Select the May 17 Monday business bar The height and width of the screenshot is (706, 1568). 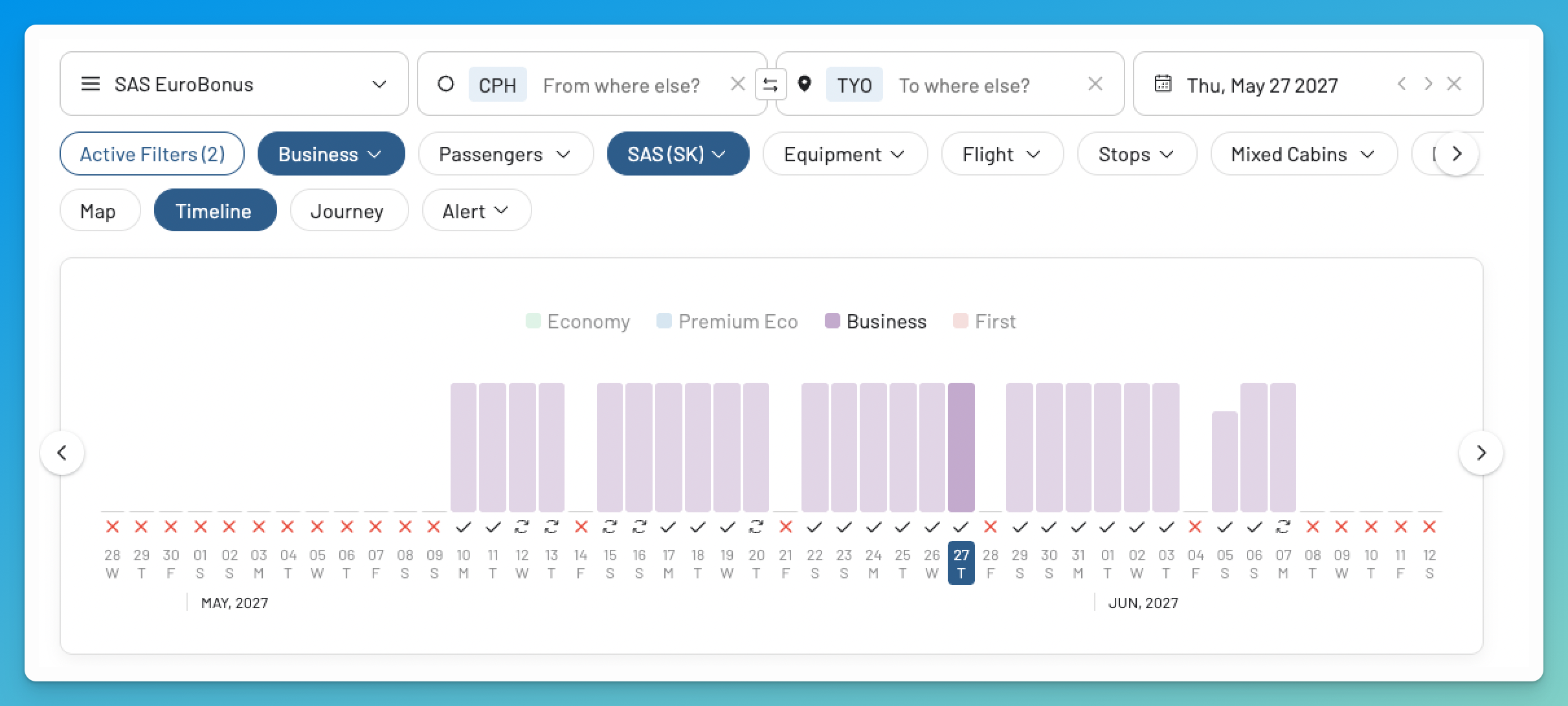[669, 447]
